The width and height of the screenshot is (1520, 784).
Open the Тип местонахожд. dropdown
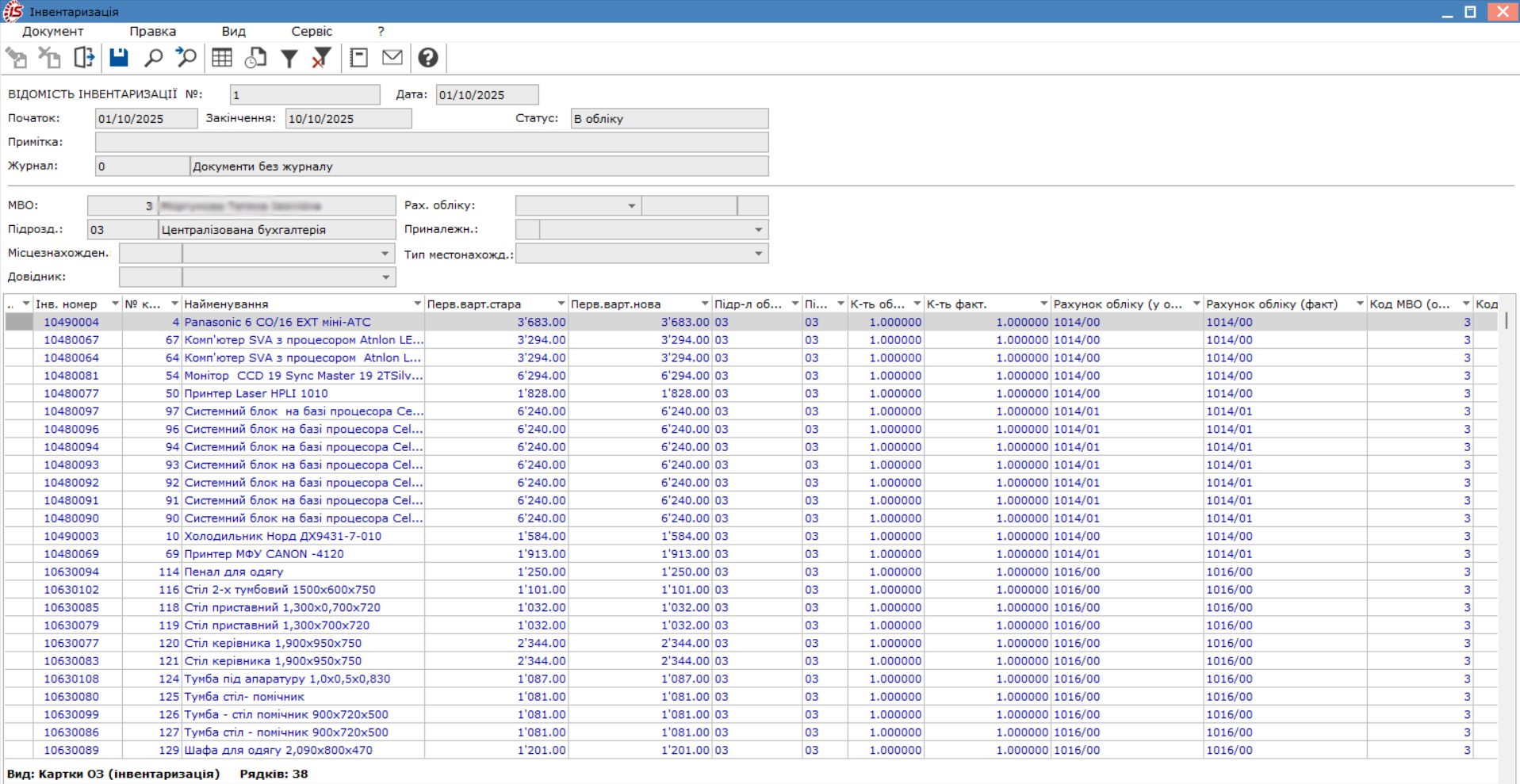click(758, 254)
